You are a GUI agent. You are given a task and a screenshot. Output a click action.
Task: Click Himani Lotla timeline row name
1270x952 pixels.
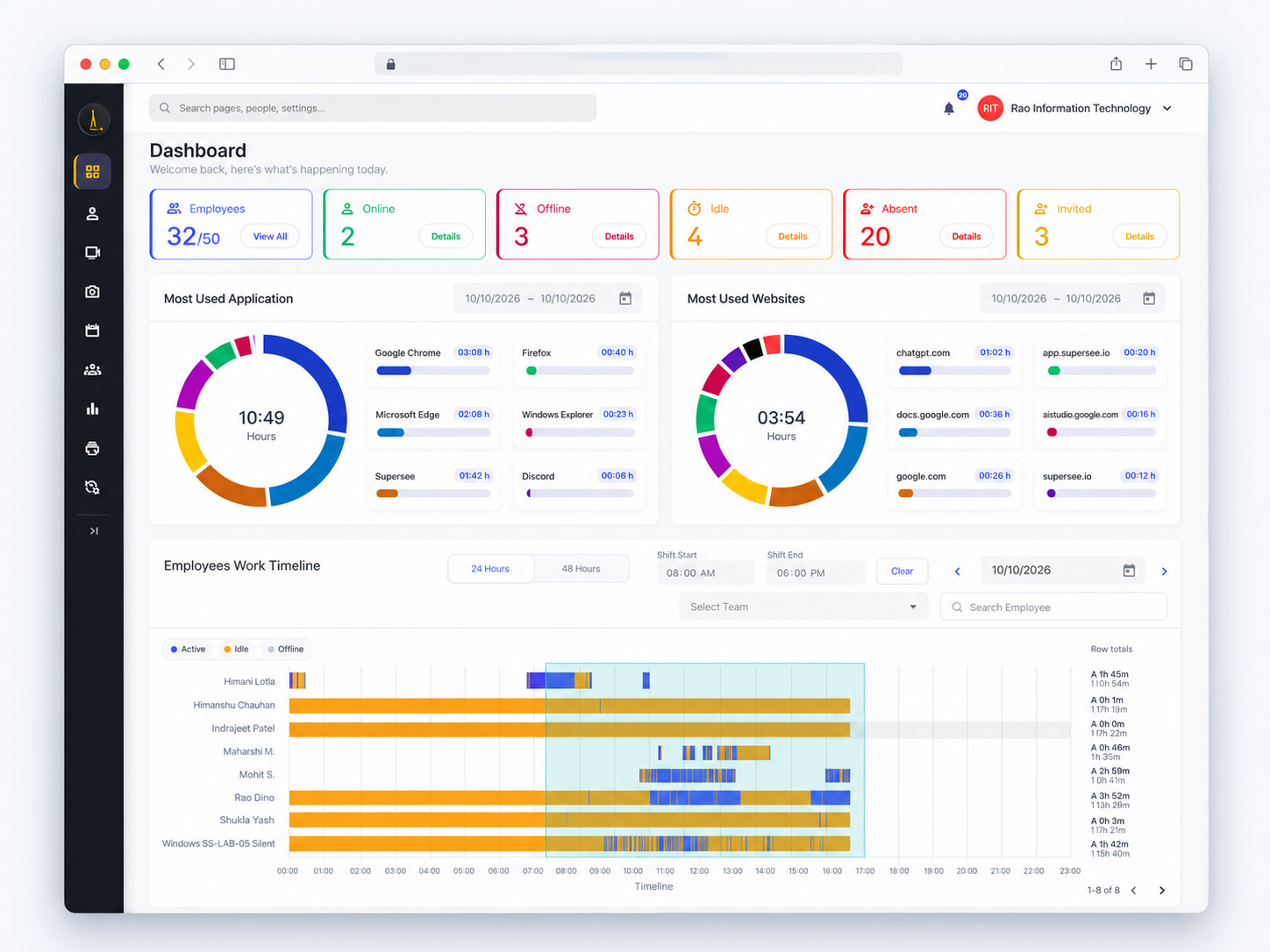249,682
